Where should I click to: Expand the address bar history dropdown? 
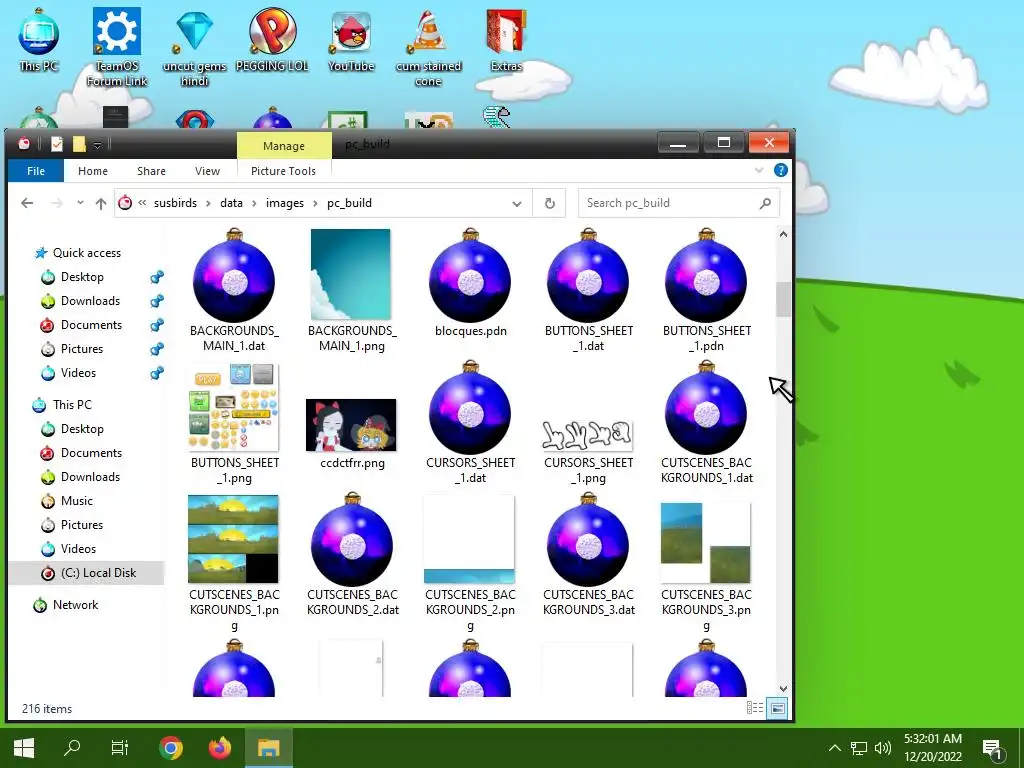[517, 203]
